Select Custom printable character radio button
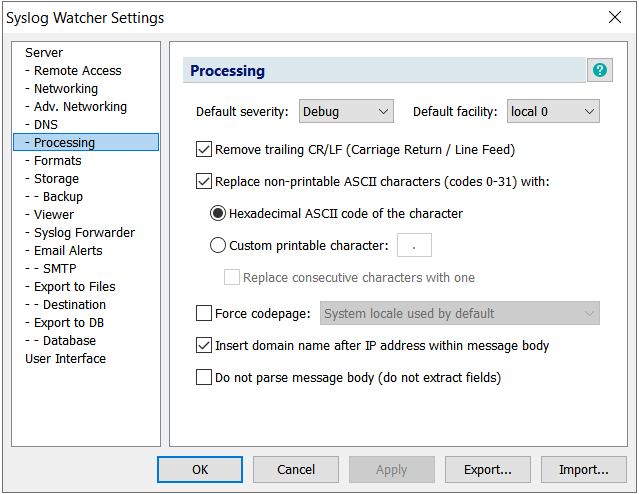639x494 pixels. [x=218, y=245]
